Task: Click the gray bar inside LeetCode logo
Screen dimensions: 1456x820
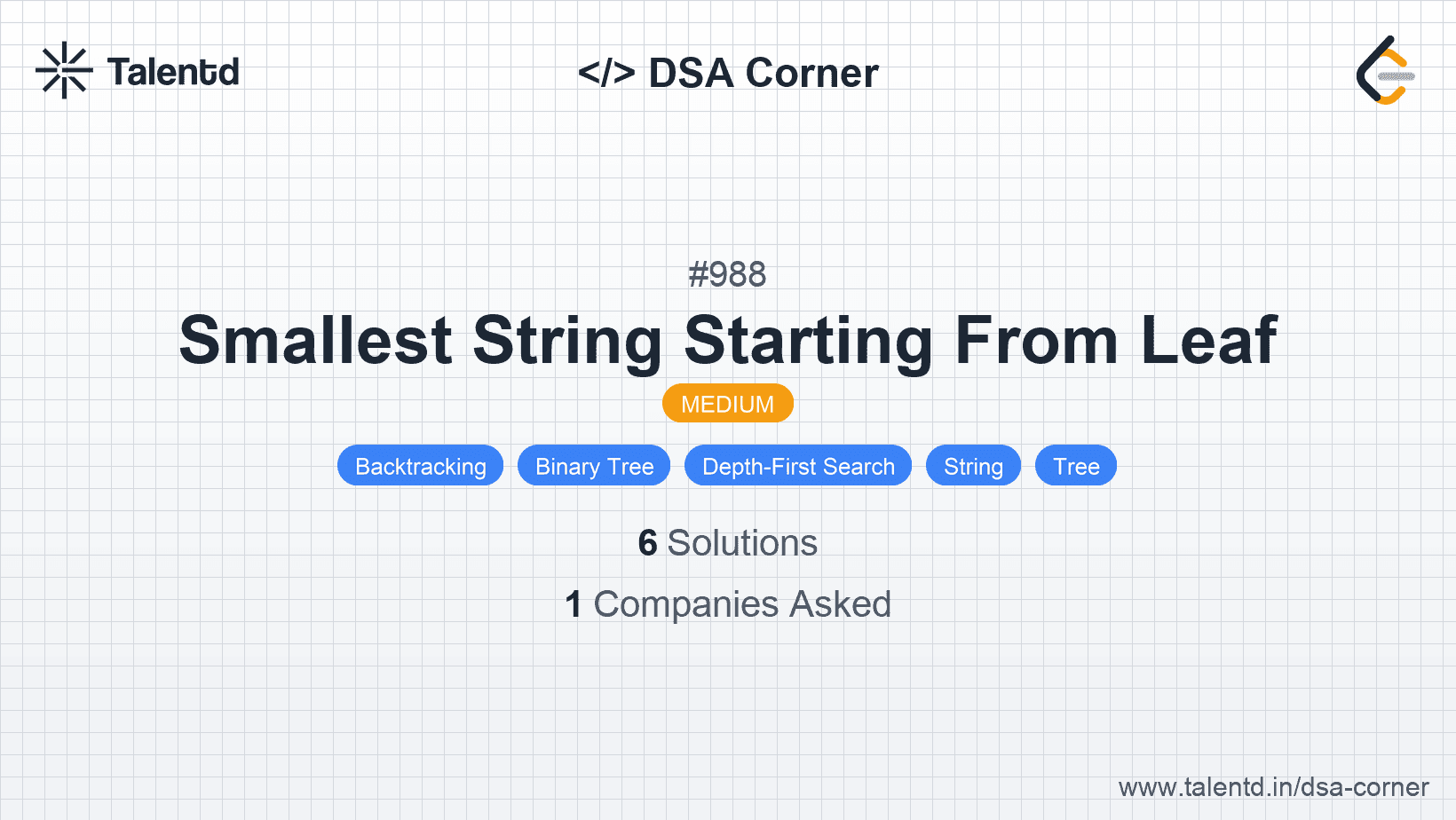Action: click(x=1396, y=76)
